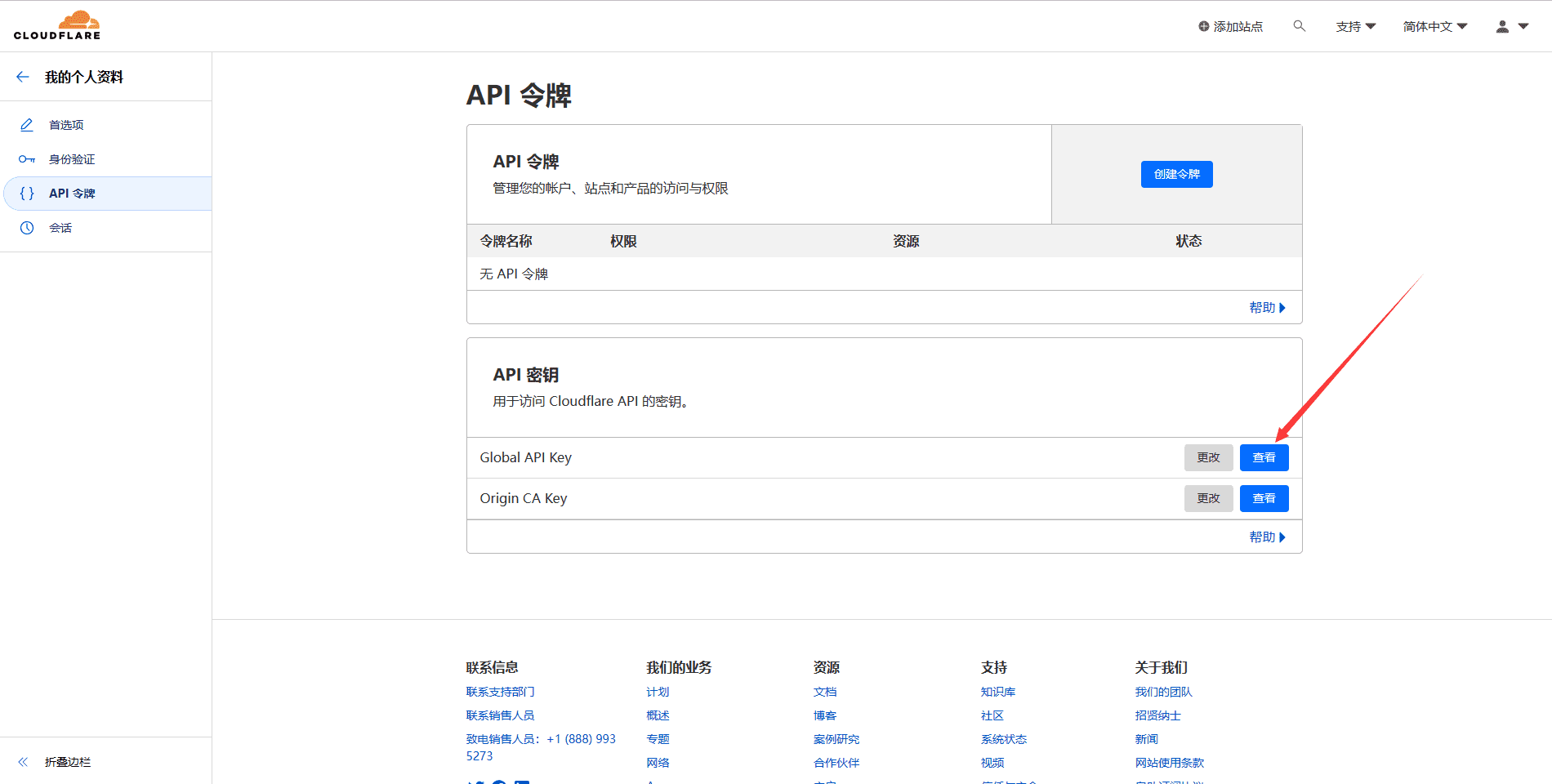Expand 帮助 under API 密钥 section

1266,537
